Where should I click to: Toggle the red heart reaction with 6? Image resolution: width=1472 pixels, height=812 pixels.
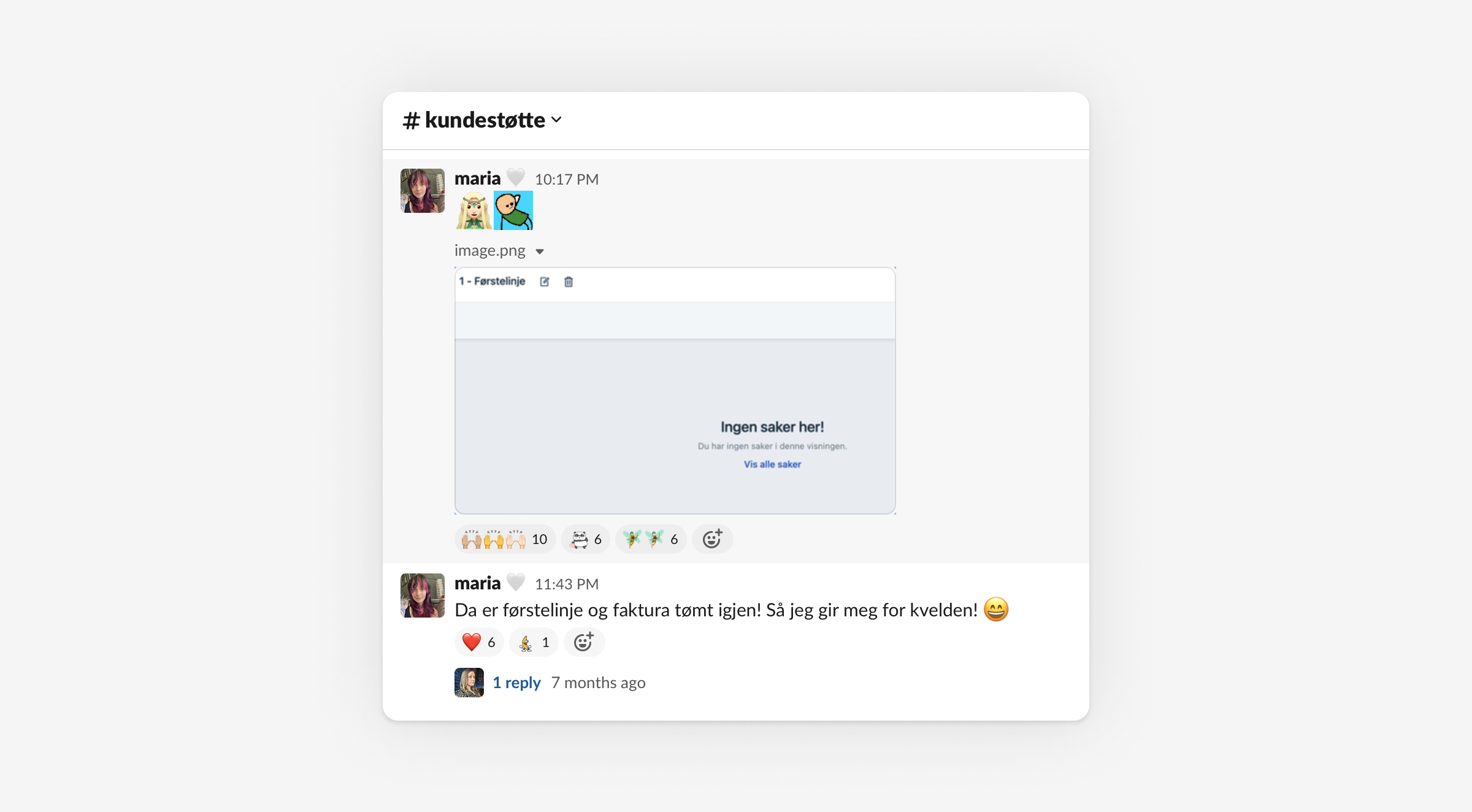(x=479, y=642)
